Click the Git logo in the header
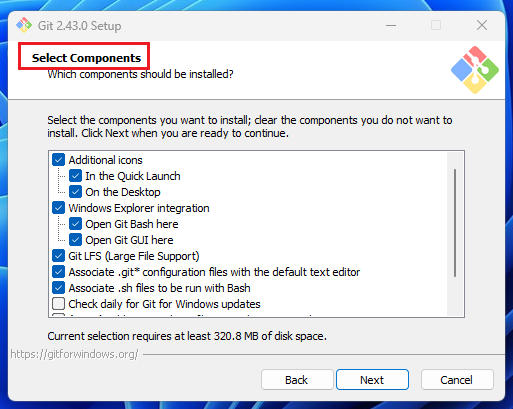 (475, 70)
